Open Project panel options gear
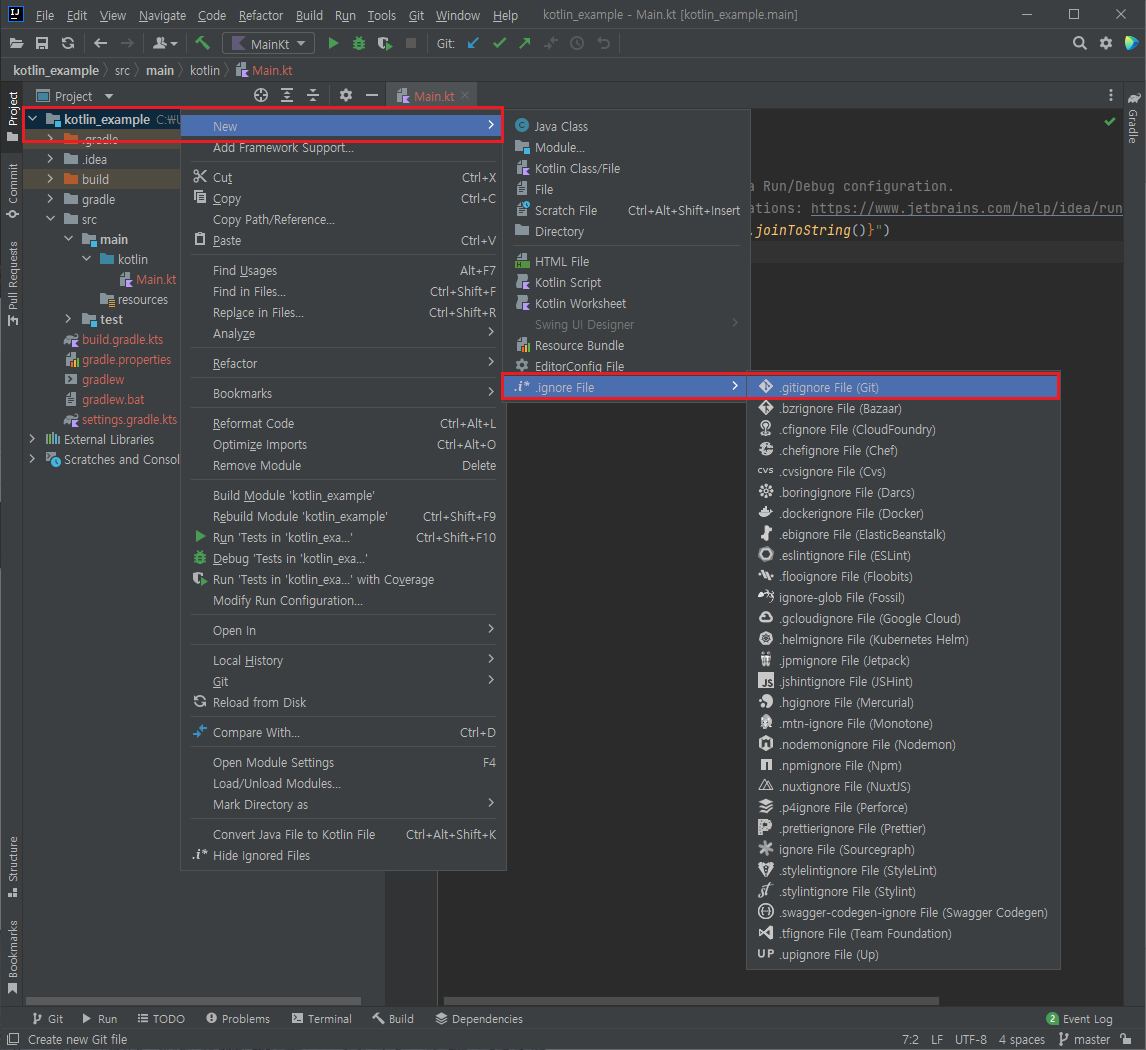Image resolution: width=1146 pixels, height=1050 pixels. tap(346, 96)
